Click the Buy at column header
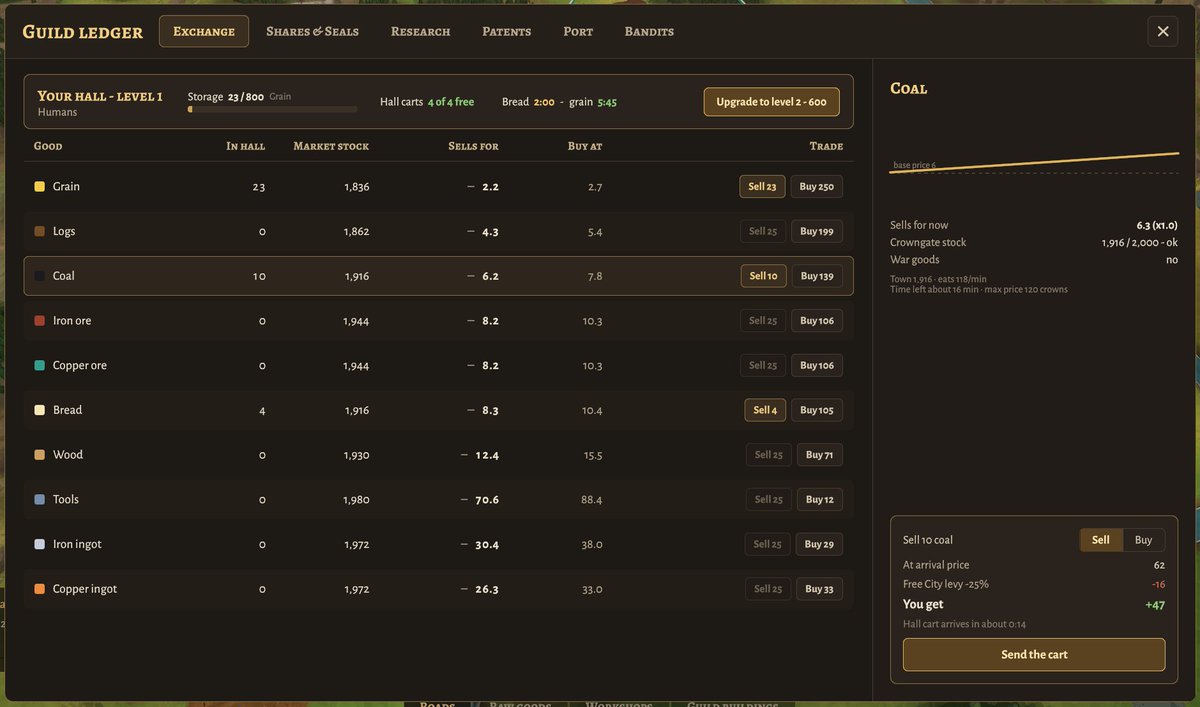The width and height of the screenshot is (1200, 707). [x=584, y=146]
